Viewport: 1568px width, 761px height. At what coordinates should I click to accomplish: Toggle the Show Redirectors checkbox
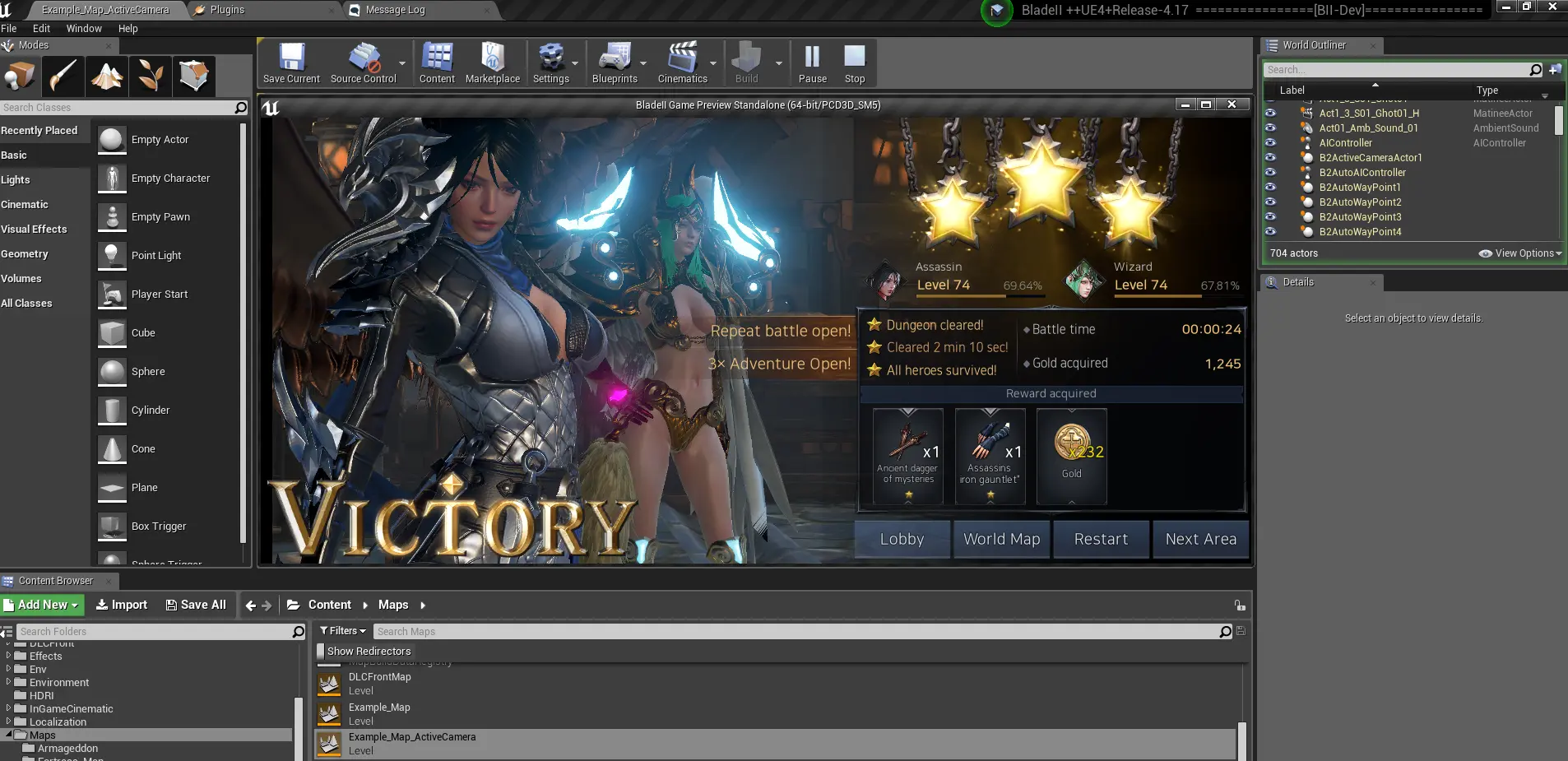pyautogui.click(x=321, y=651)
